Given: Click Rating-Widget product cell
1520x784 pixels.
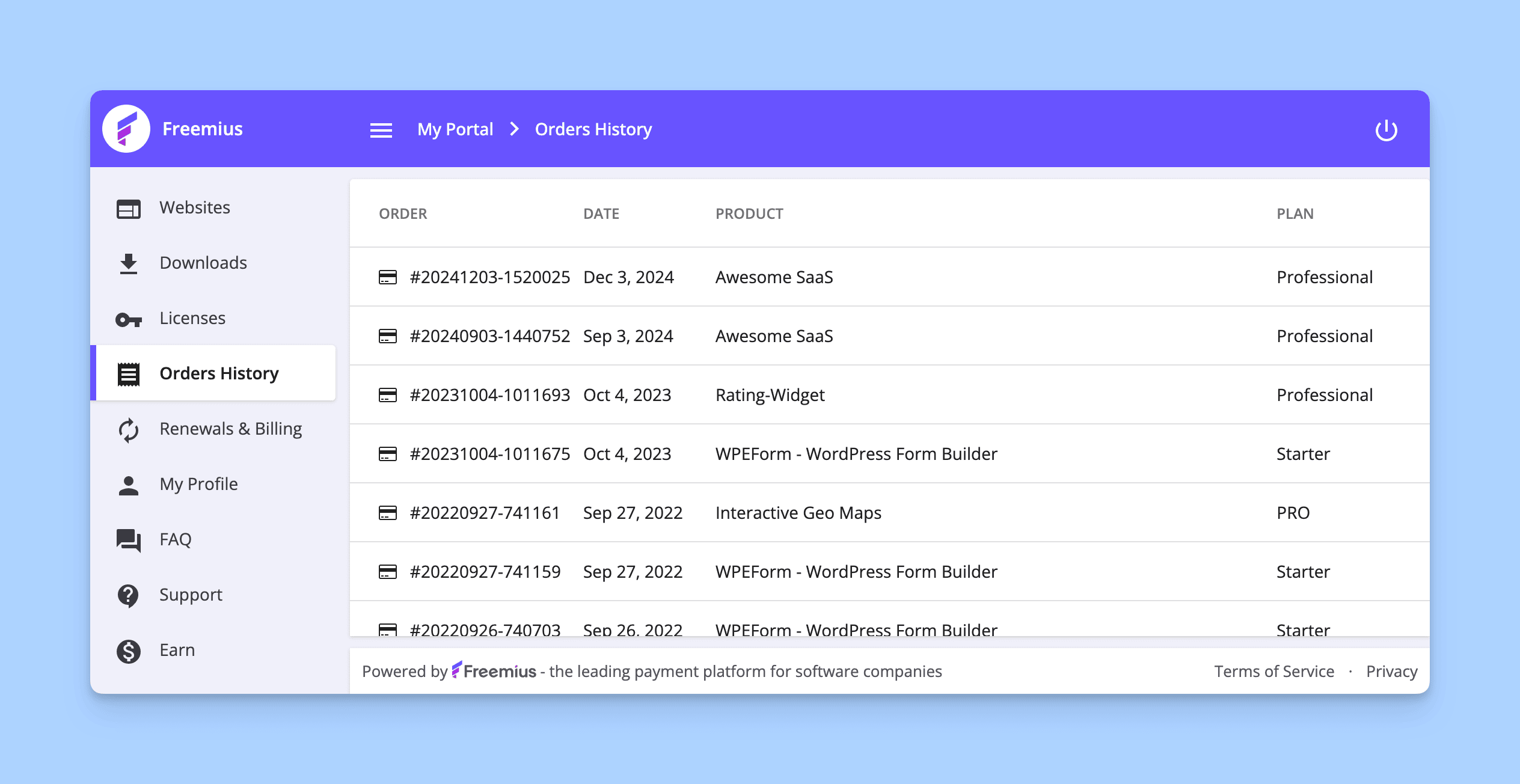Looking at the screenshot, I should point(770,395).
